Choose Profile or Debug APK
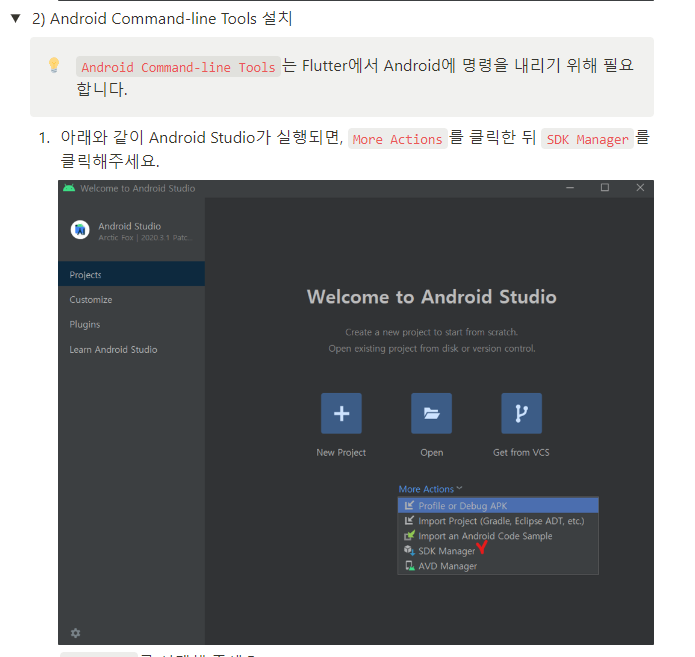Image resolution: width=695 pixels, height=657 pixels. (498, 506)
